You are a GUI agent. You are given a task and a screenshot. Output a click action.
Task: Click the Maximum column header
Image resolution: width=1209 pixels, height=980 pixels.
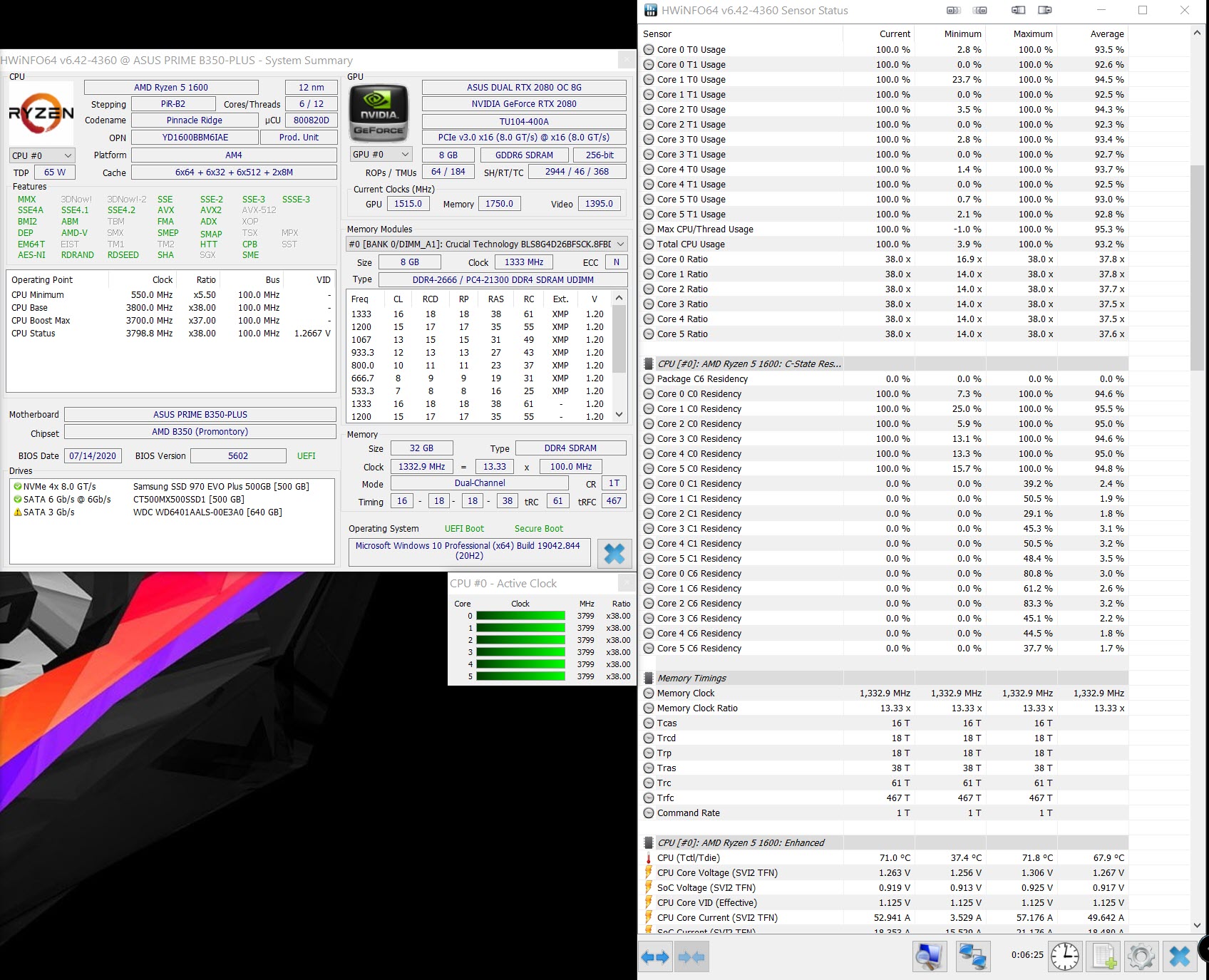(x=1022, y=33)
